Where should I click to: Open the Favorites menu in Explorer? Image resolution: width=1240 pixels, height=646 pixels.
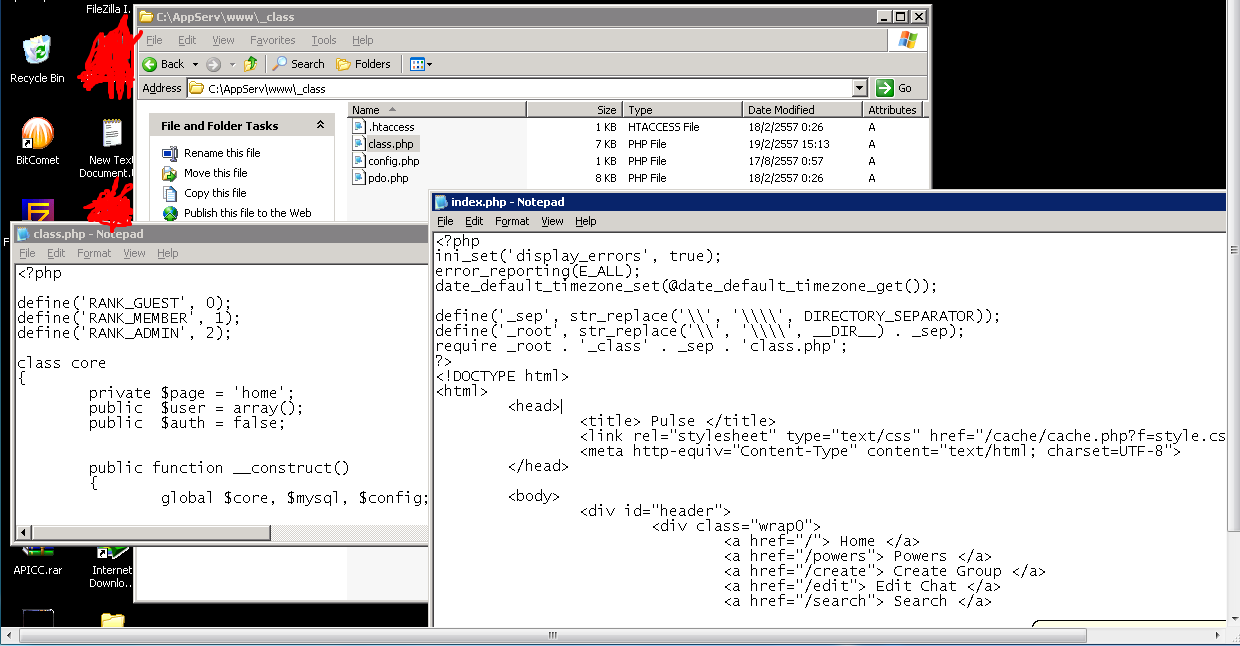(273, 40)
